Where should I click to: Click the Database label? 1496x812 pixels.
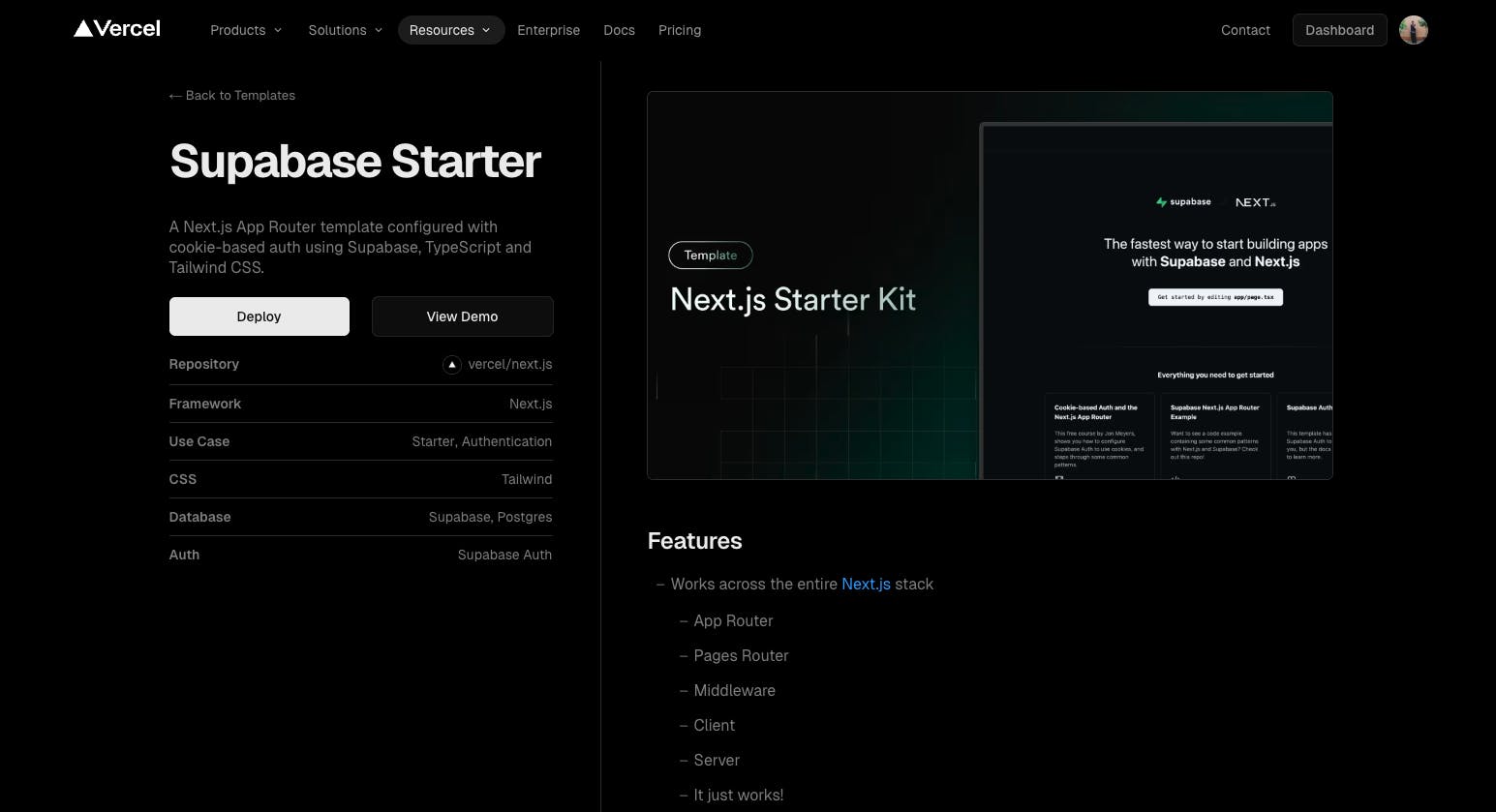coord(199,517)
